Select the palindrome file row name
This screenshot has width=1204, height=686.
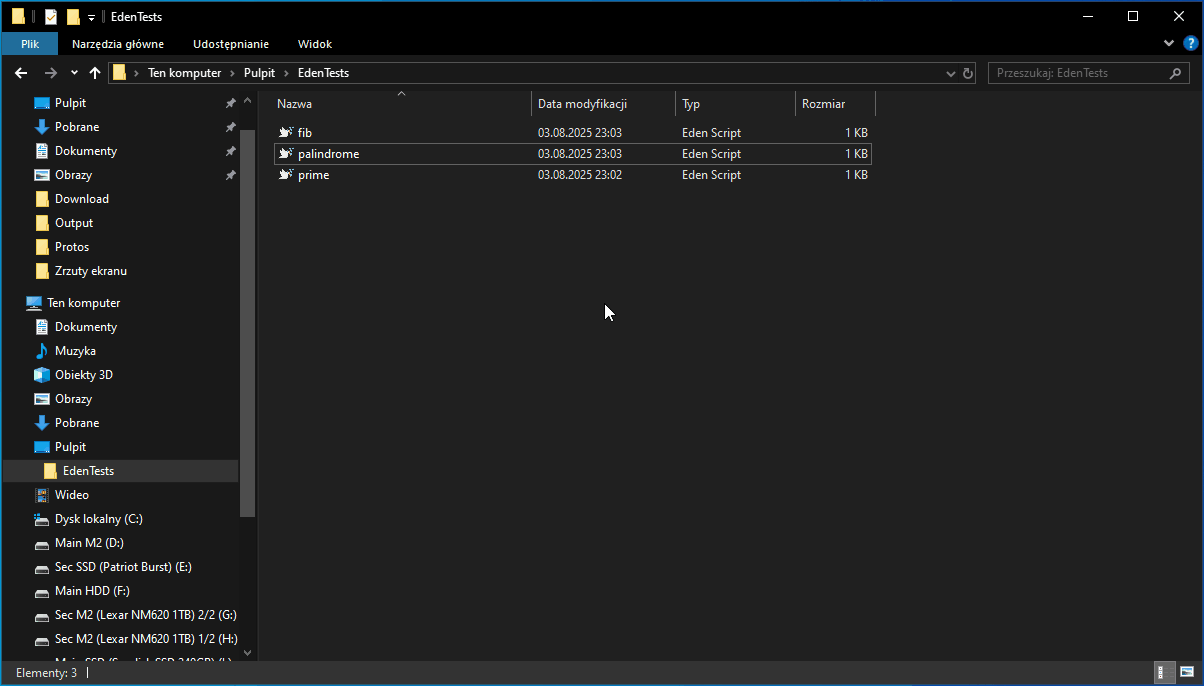pos(328,154)
